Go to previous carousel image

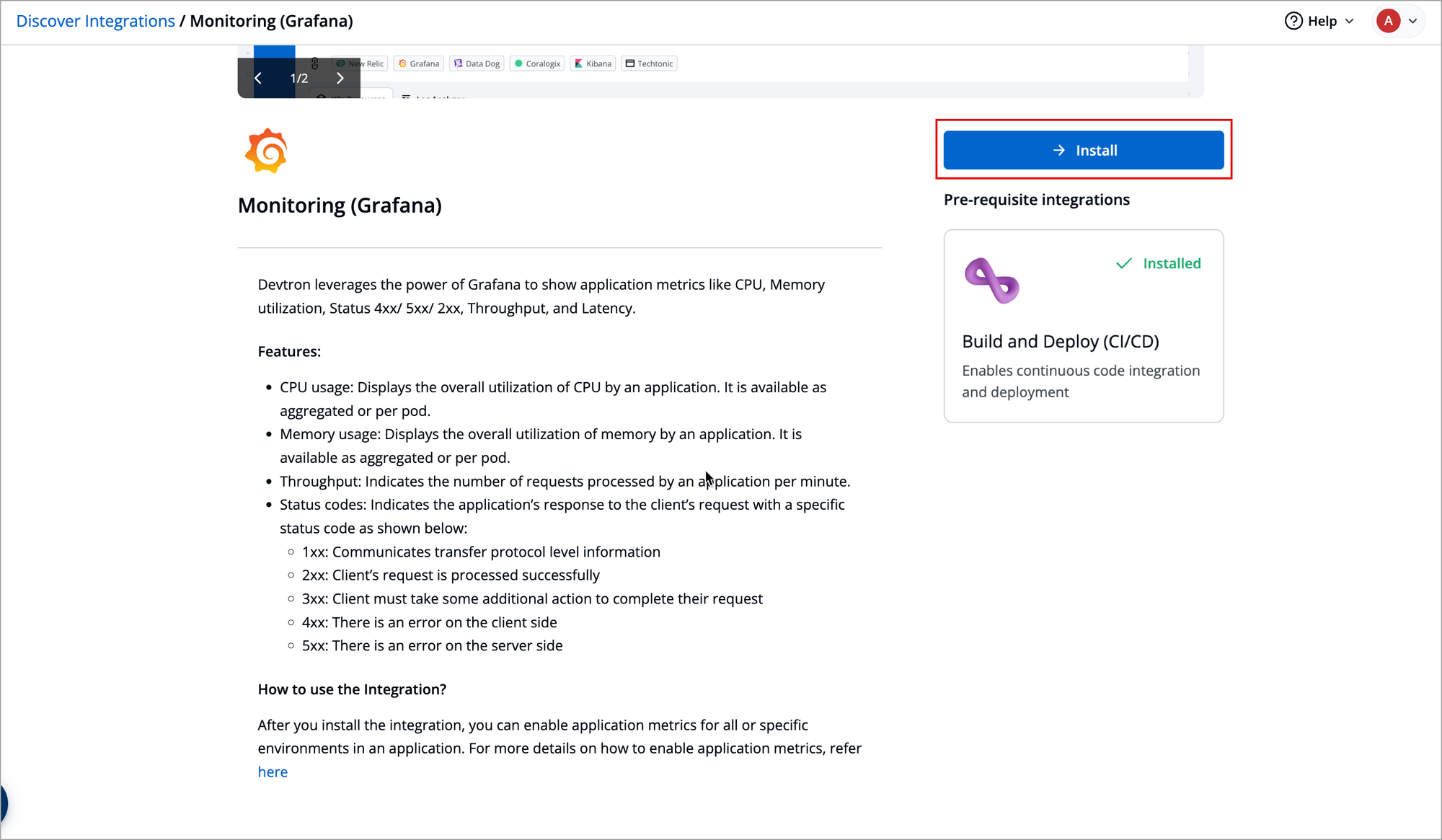258,78
